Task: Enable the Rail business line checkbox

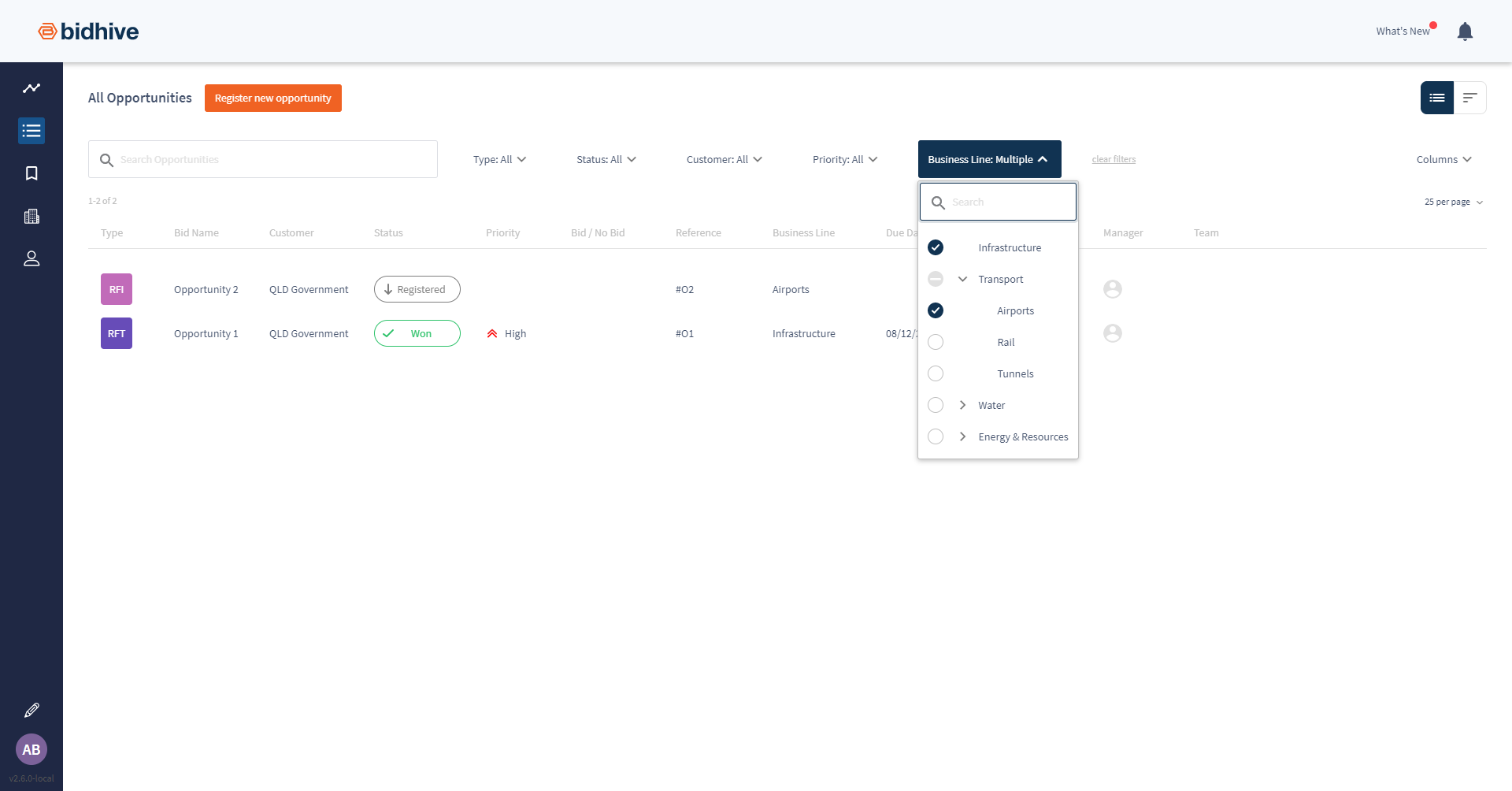Action: tap(936, 342)
